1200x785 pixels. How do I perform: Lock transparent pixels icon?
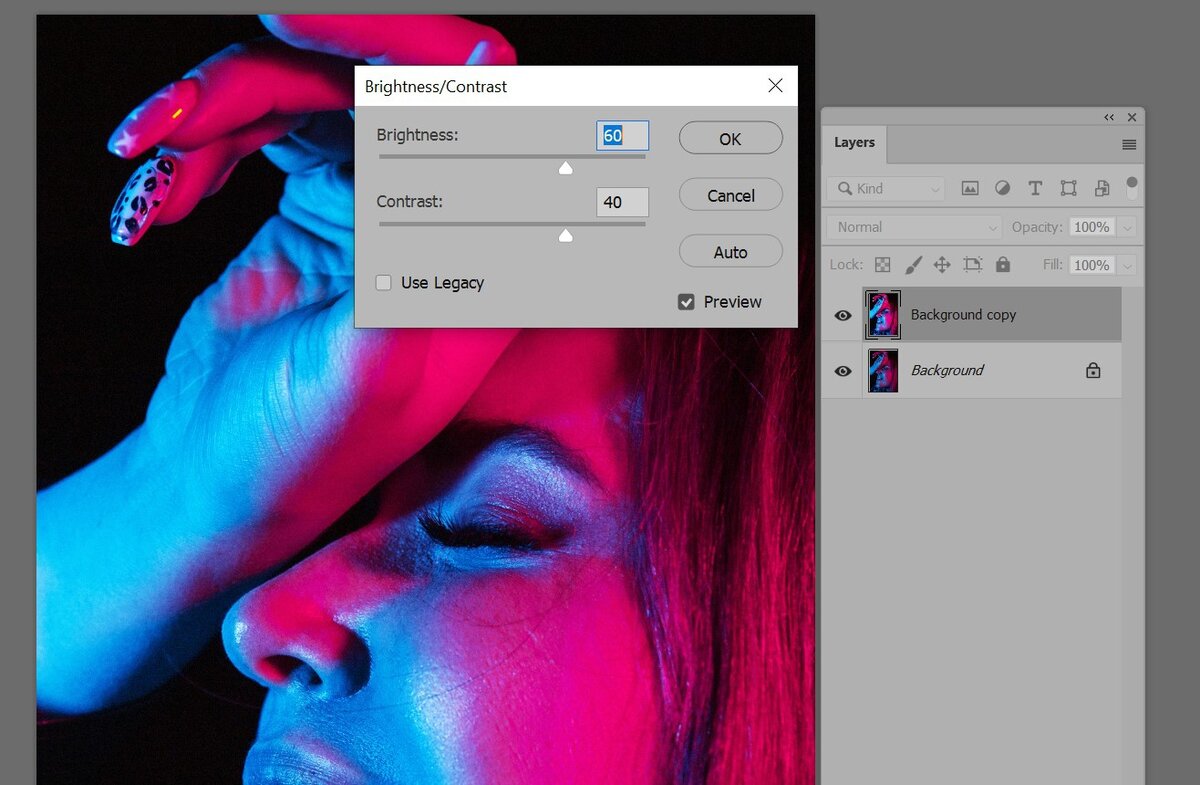(882, 265)
